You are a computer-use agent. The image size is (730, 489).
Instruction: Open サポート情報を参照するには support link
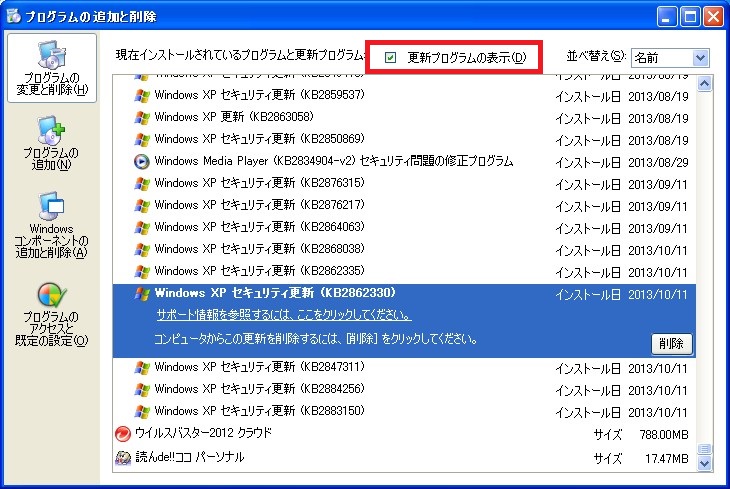[x=284, y=315]
